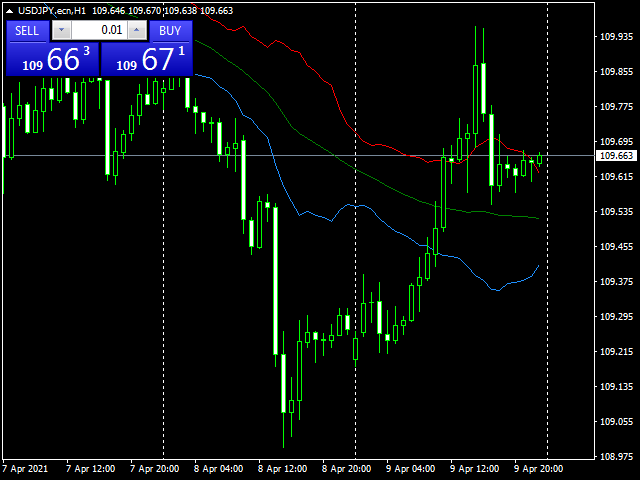
Task: Click price scale value 109.455
Action: click(616, 247)
